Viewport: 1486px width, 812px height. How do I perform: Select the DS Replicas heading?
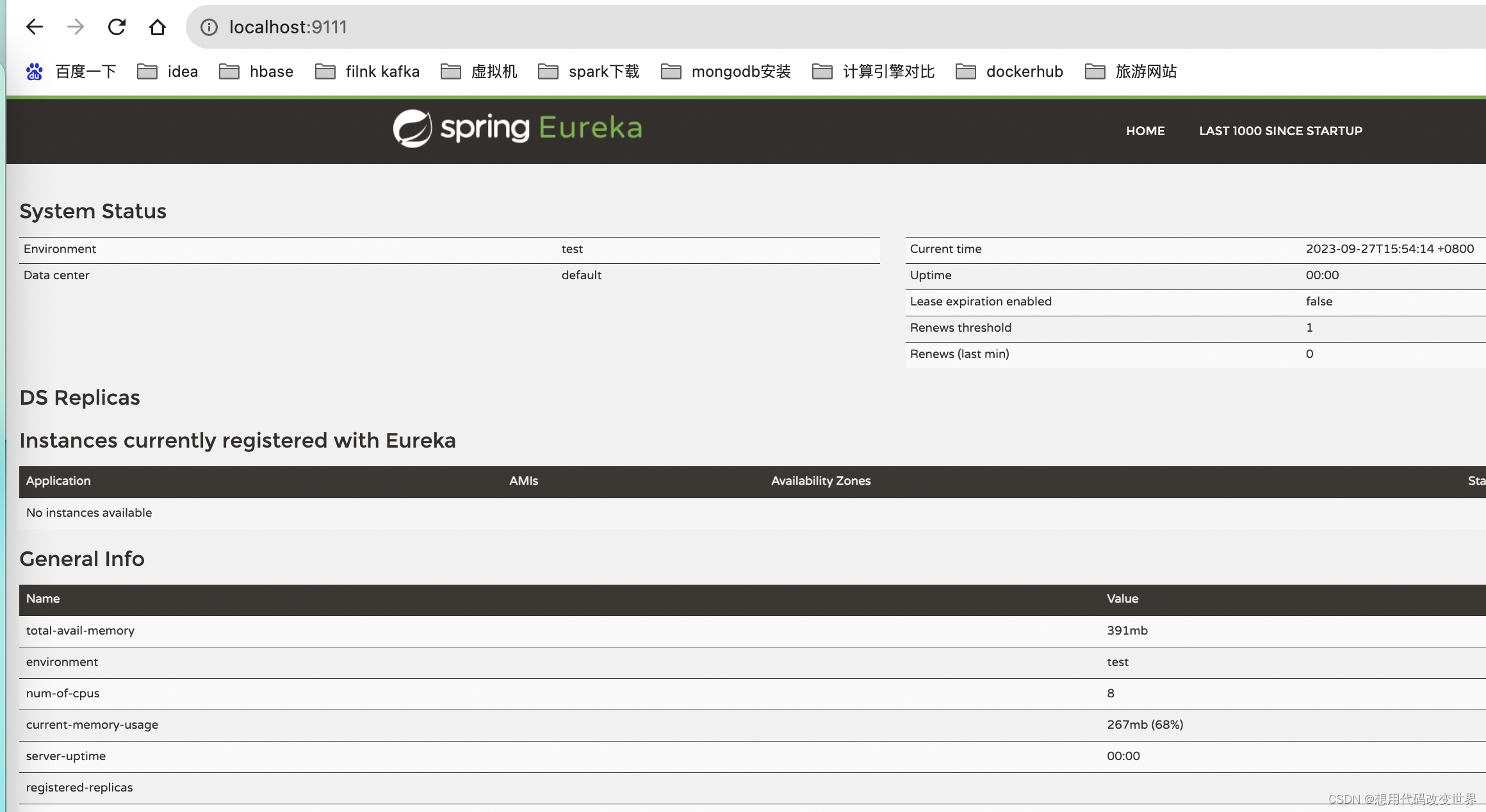pyautogui.click(x=79, y=397)
